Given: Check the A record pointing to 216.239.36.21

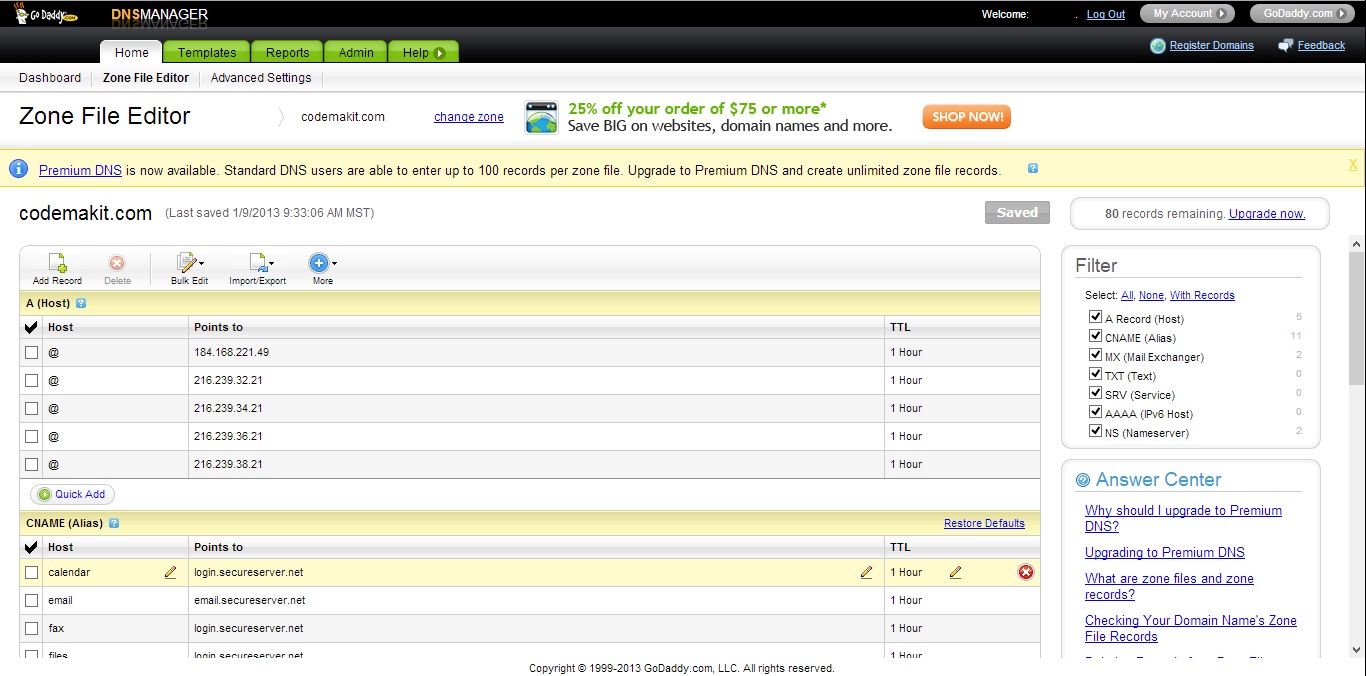Looking at the screenshot, I should 32,436.
